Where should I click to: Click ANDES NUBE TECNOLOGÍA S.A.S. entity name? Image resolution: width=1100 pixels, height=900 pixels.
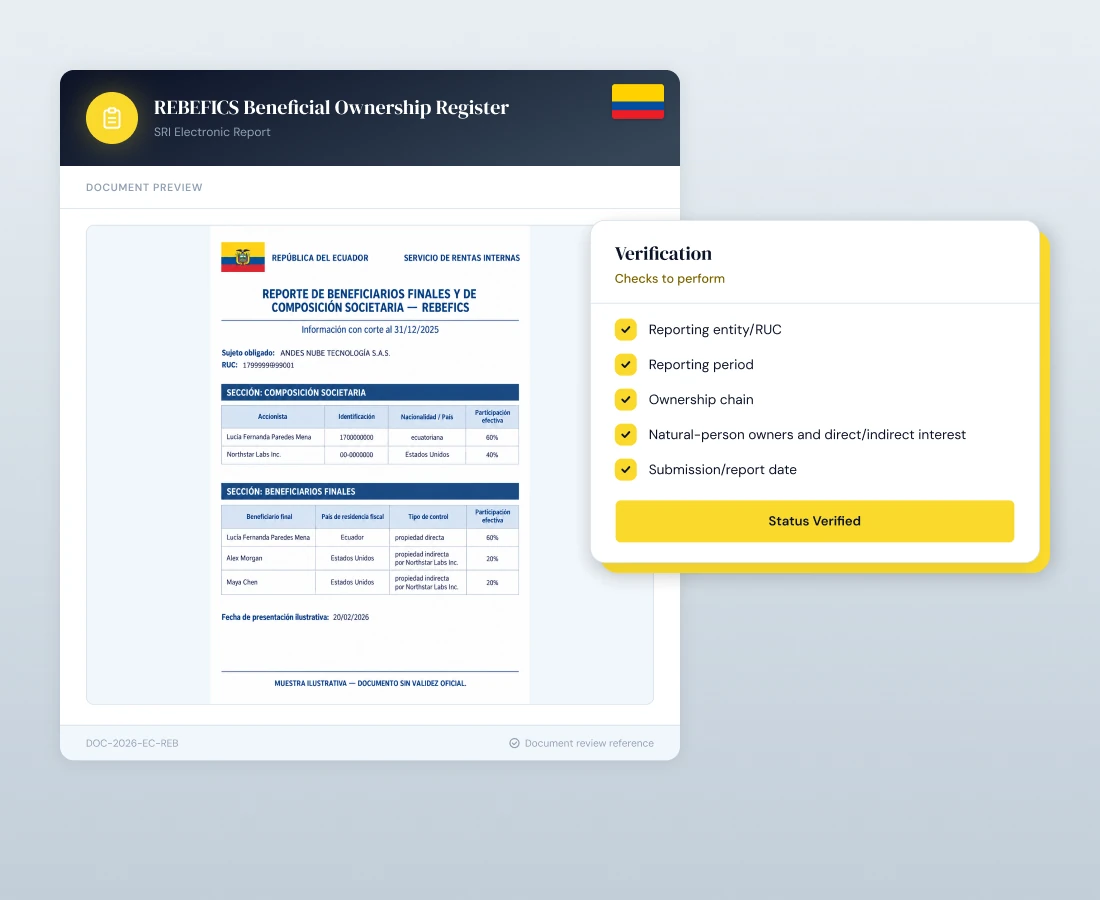(335, 353)
